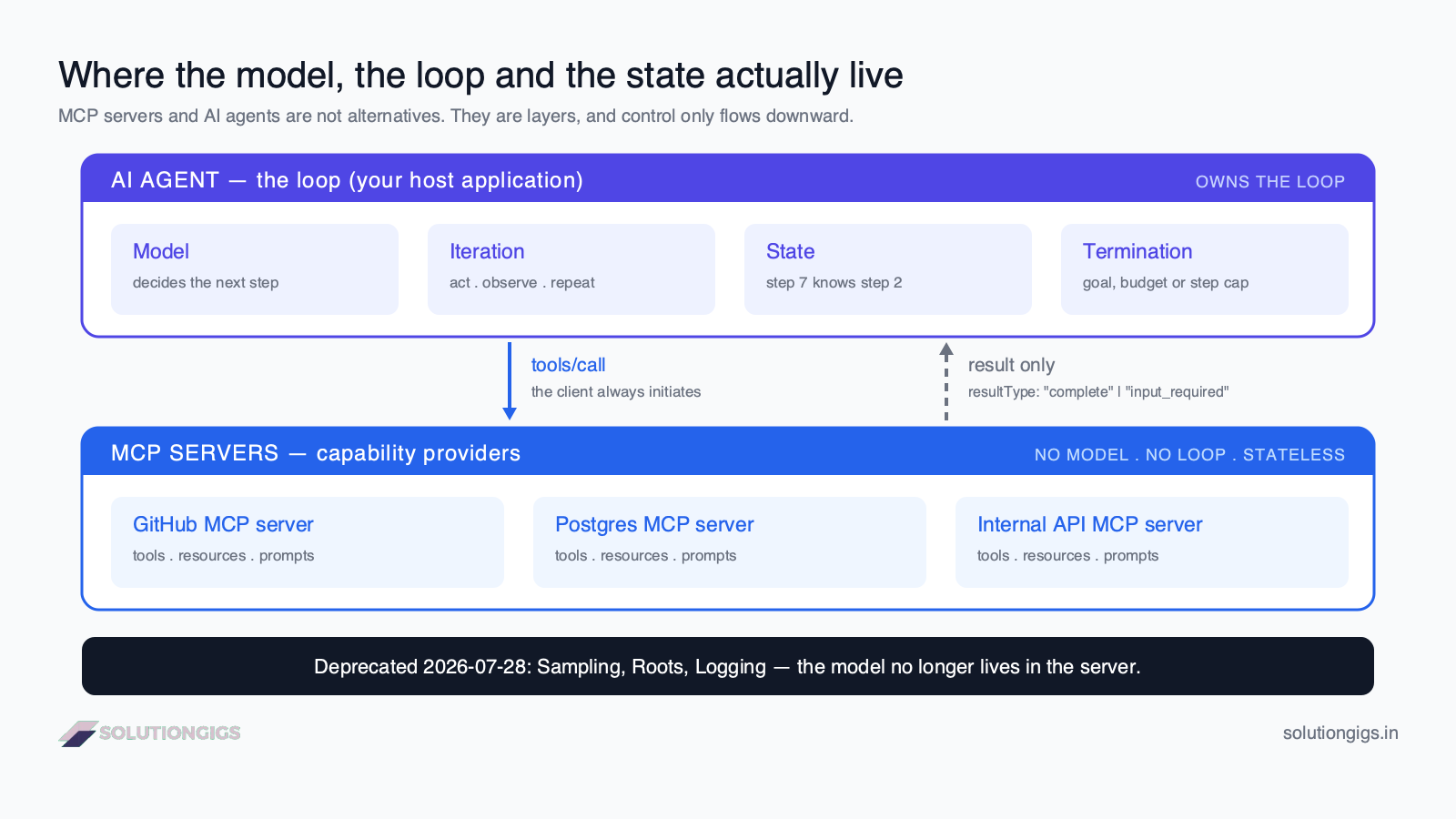Screen dimensions: 1456x819
Task: Click 'decides the next step' text
Action: point(206,283)
